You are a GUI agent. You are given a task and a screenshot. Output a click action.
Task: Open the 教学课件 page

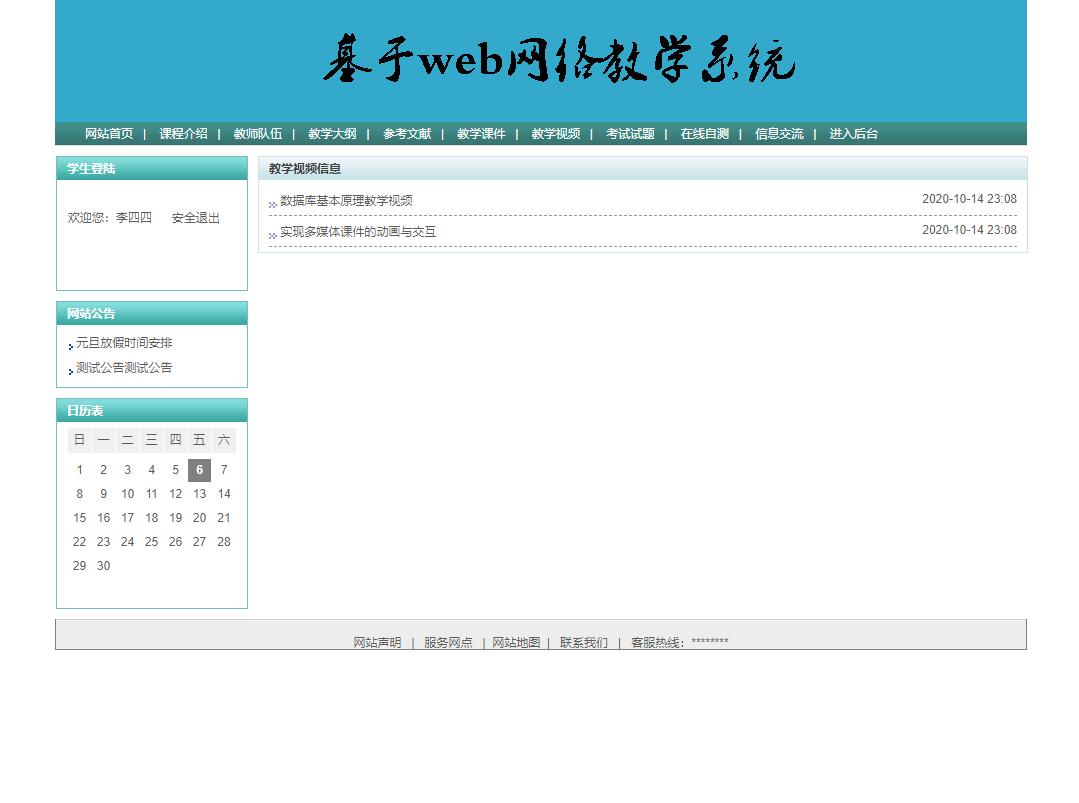[x=481, y=133]
